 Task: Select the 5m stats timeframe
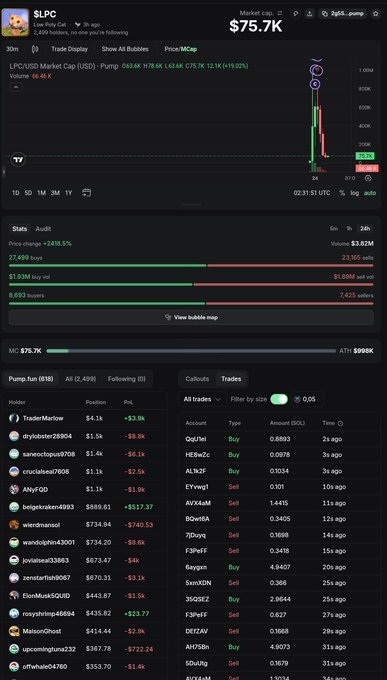pyautogui.click(x=334, y=229)
